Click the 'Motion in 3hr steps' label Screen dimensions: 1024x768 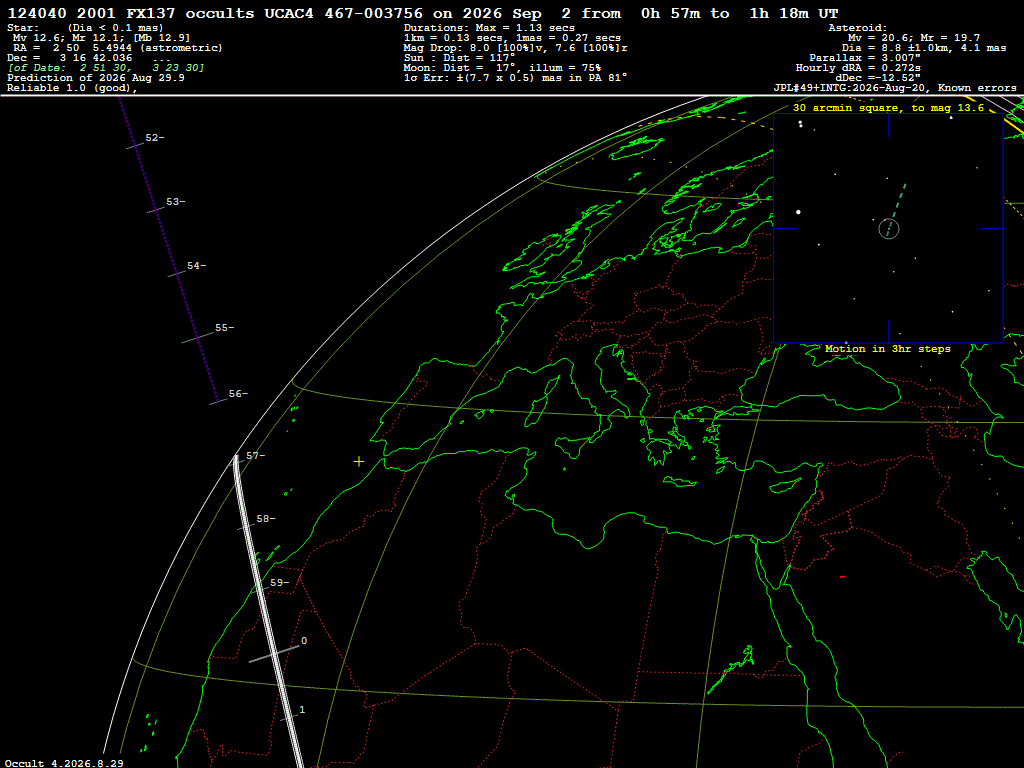(888, 349)
